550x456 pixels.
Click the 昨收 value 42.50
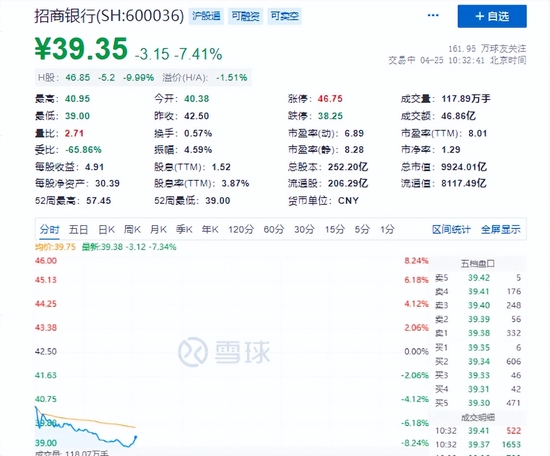[196, 116]
